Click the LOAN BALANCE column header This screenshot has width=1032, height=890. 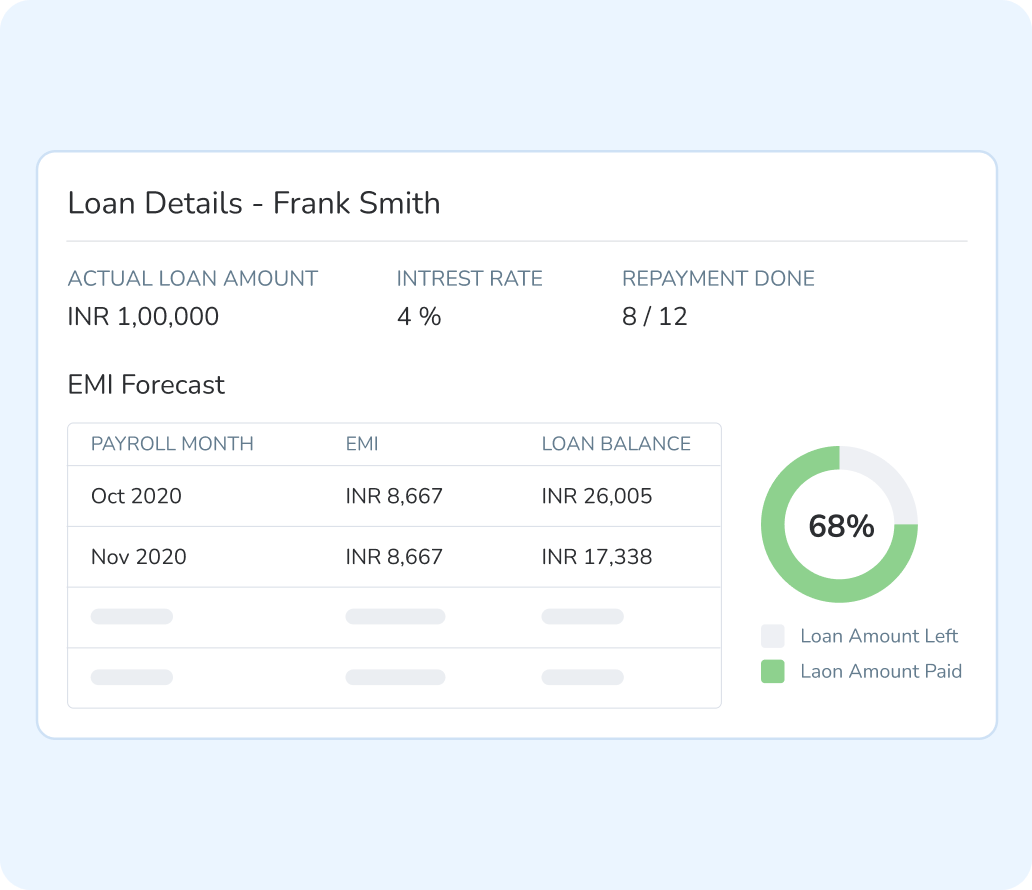(616, 444)
